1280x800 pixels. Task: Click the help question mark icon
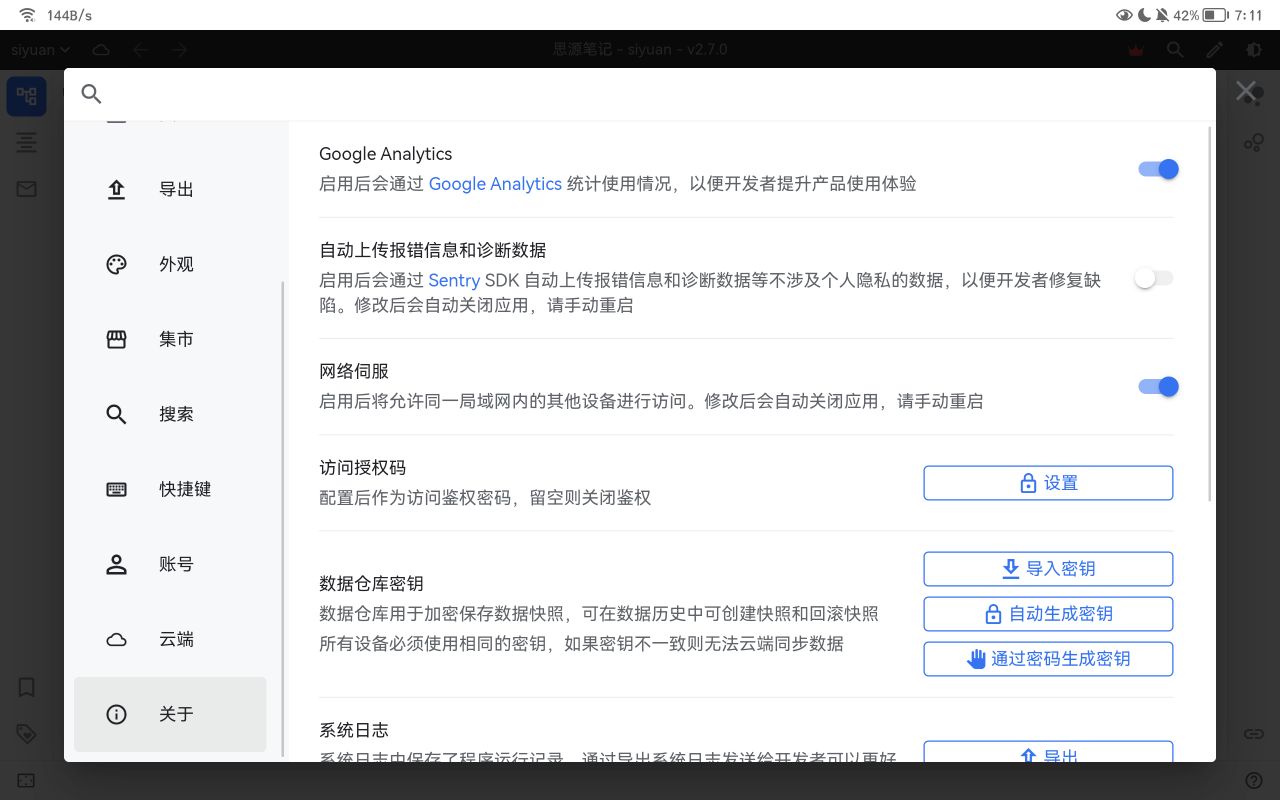(x=1253, y=780)
